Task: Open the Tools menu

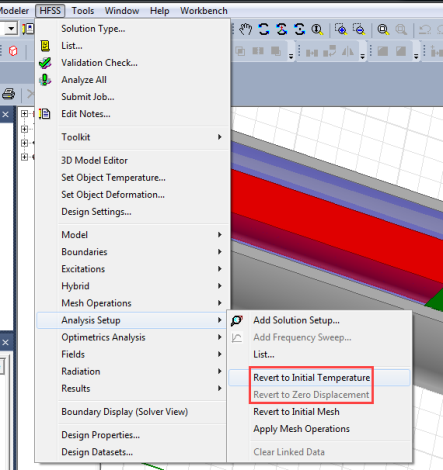Action: [83, 11]
